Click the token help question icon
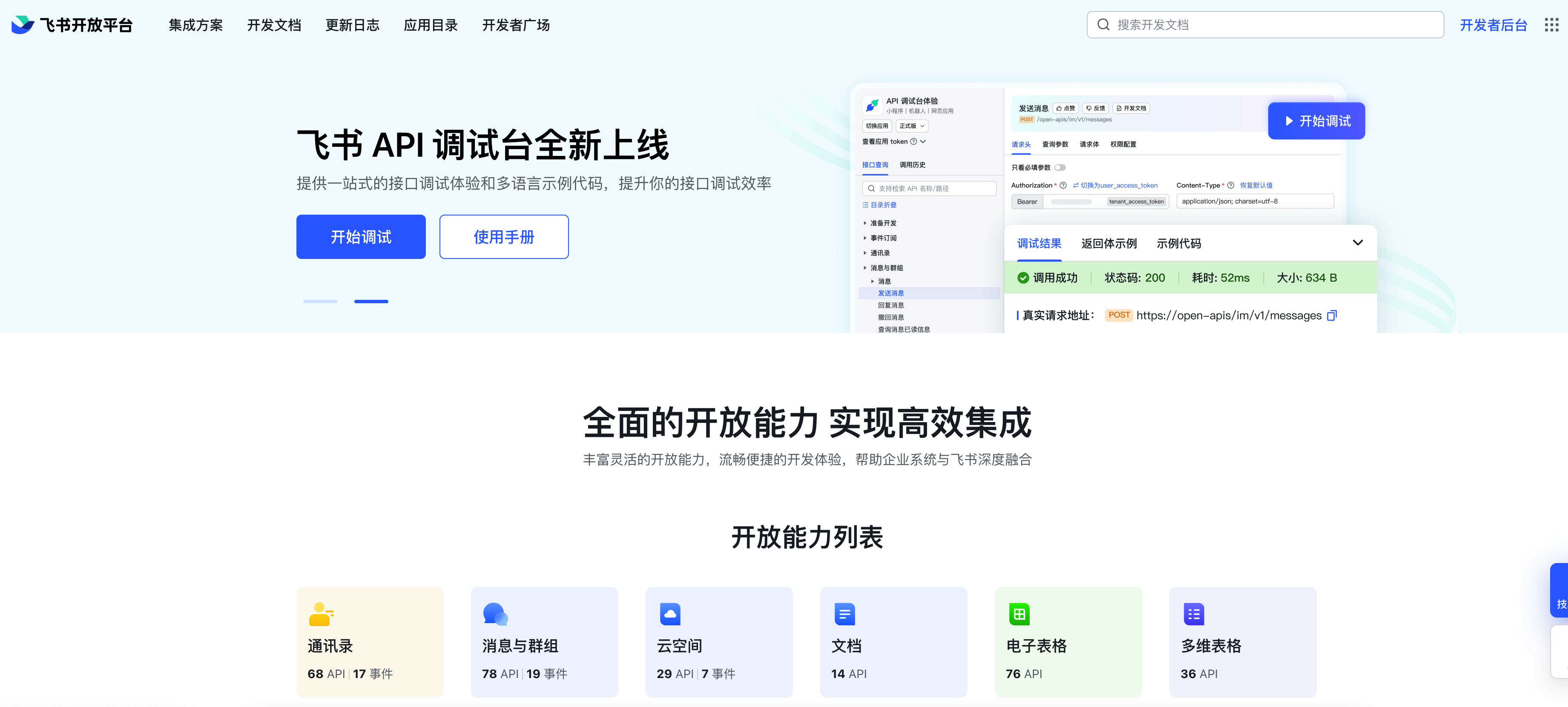 pos(913,142)
